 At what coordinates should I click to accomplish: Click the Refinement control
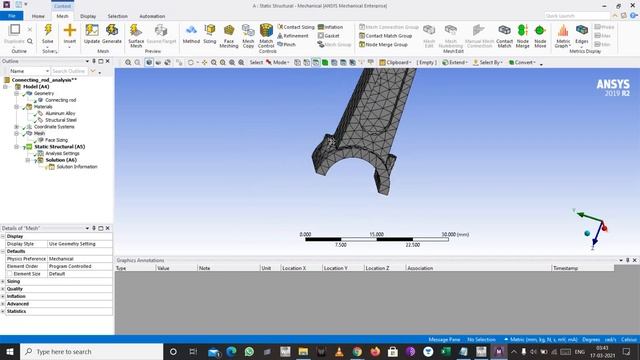coord(293,36)
